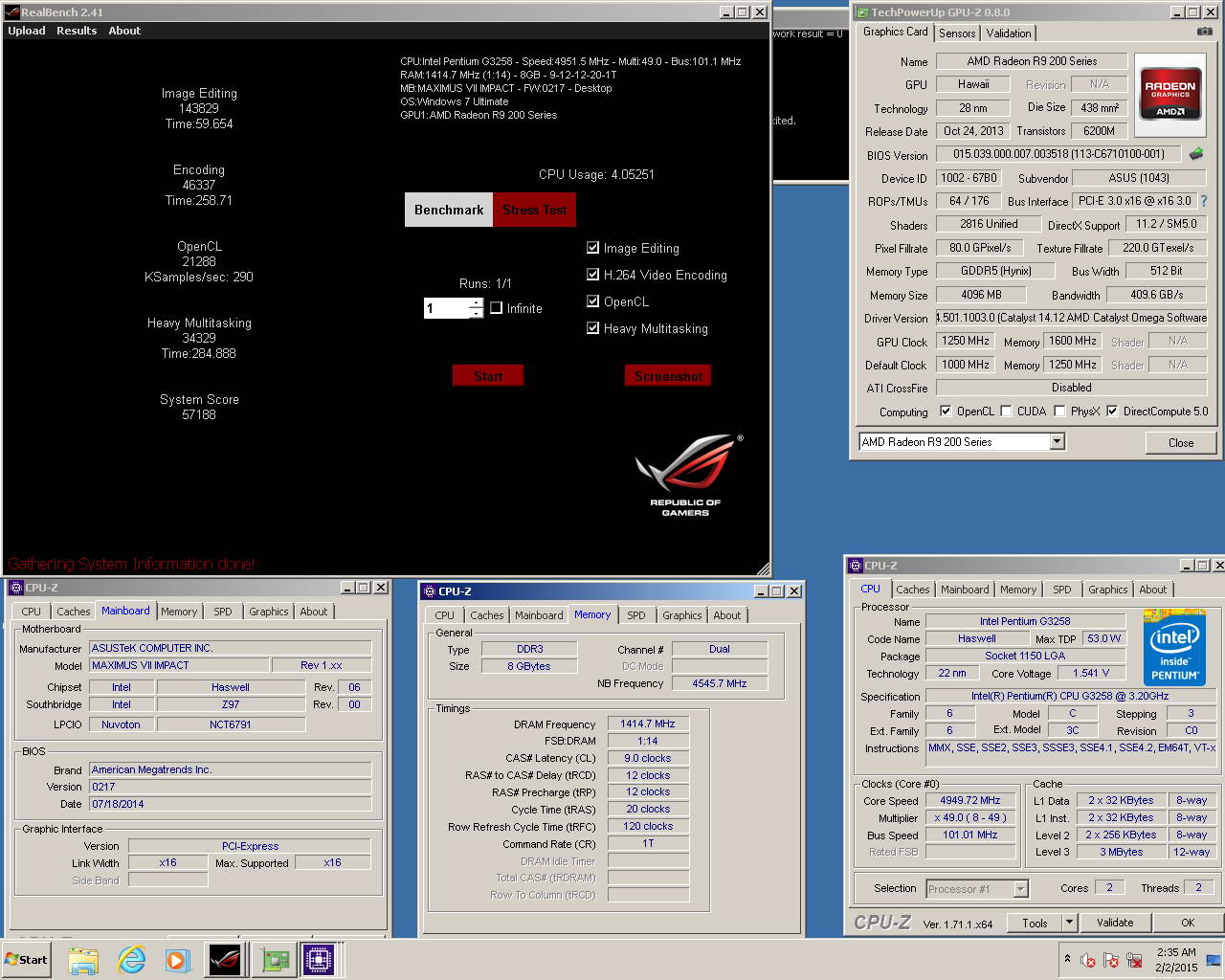Open the Upload menu in RealBench
The image size is (1225, 980).
(27, 31)
